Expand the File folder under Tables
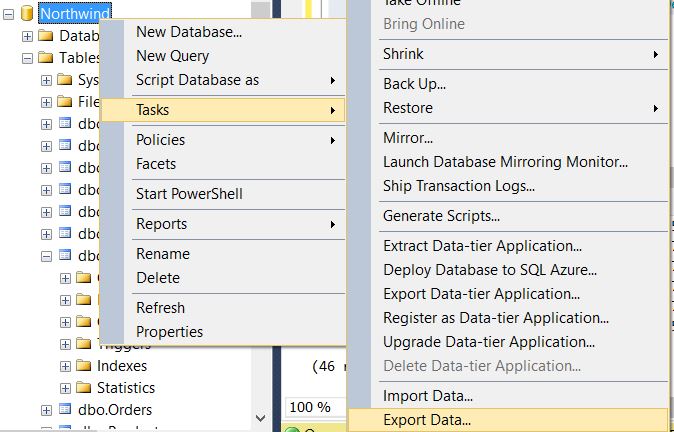Screen dimensions: 674x432 coord(46,102)
